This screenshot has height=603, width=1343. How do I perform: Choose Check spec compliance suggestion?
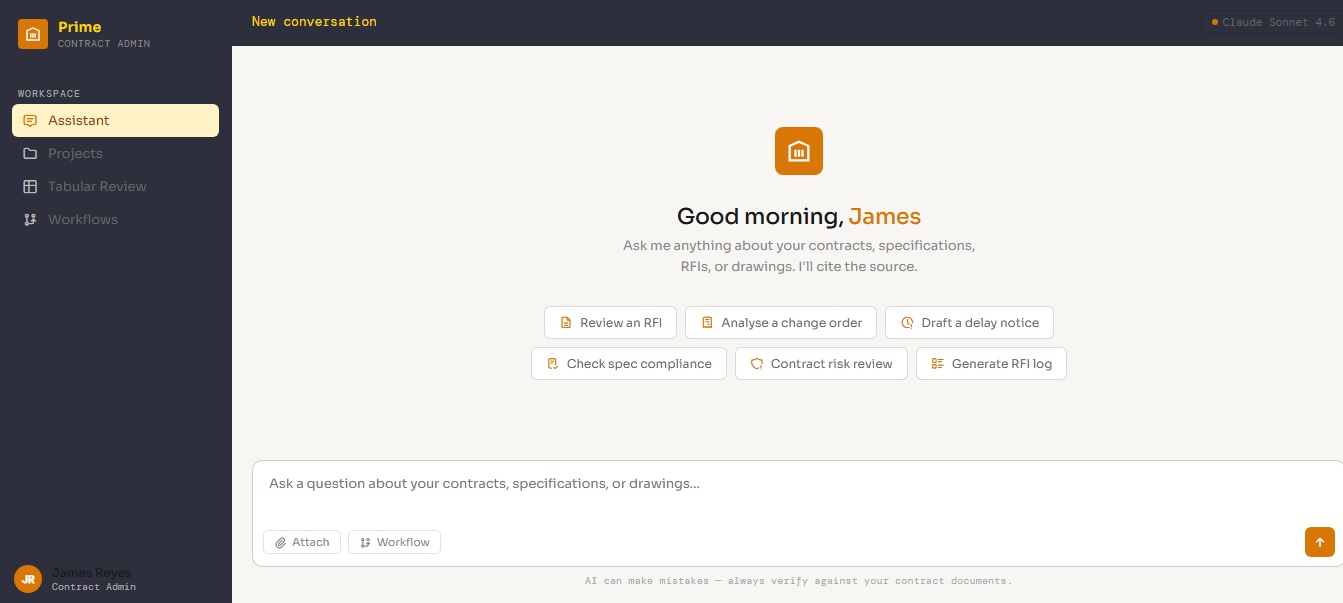click(629, 364)
